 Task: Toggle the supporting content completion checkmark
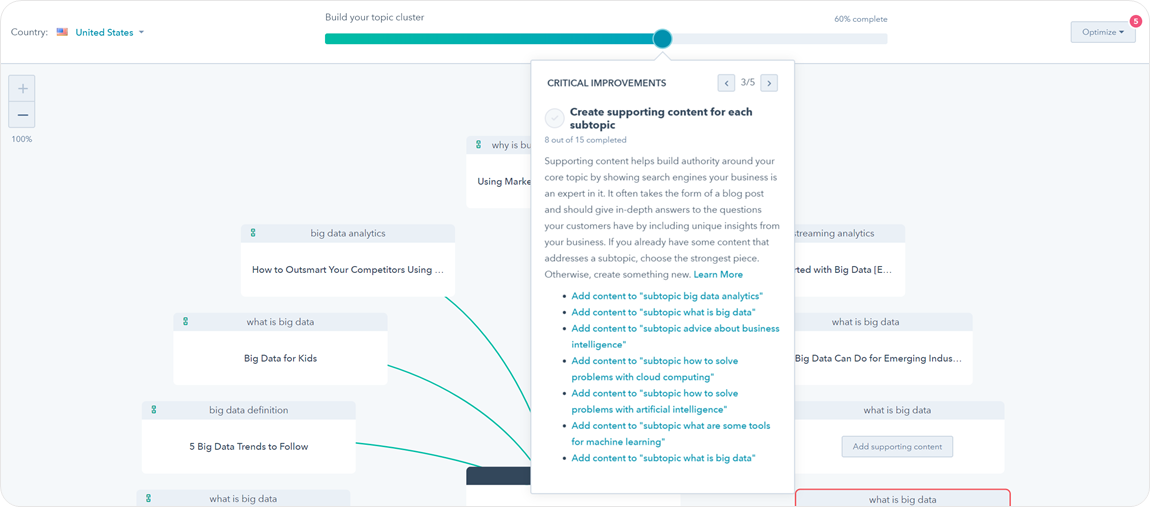tap(554, 118)
